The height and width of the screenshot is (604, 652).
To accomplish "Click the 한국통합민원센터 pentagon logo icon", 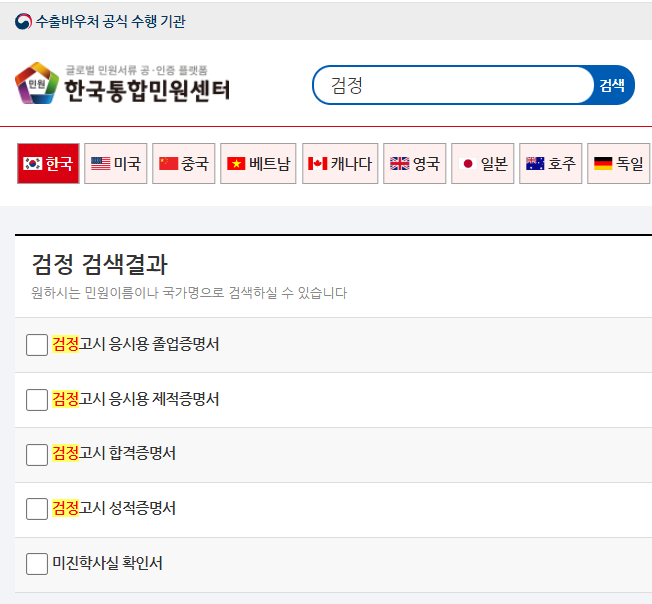I will (37, 84).
